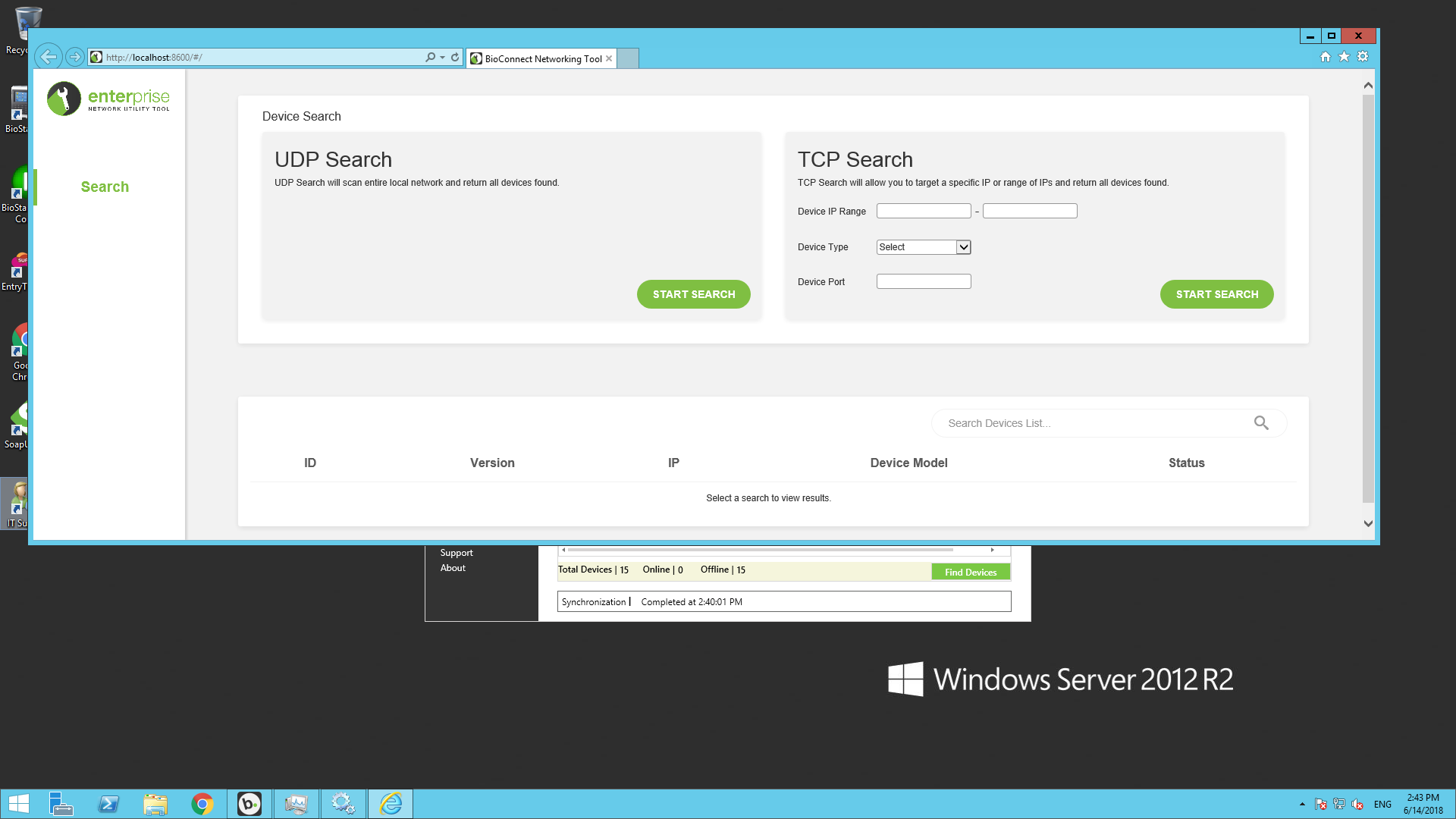This screenshot has width=1456, height=819.
Task: Click the magnifier icon beside Search Devices List
Action: tap(1261, 422)
